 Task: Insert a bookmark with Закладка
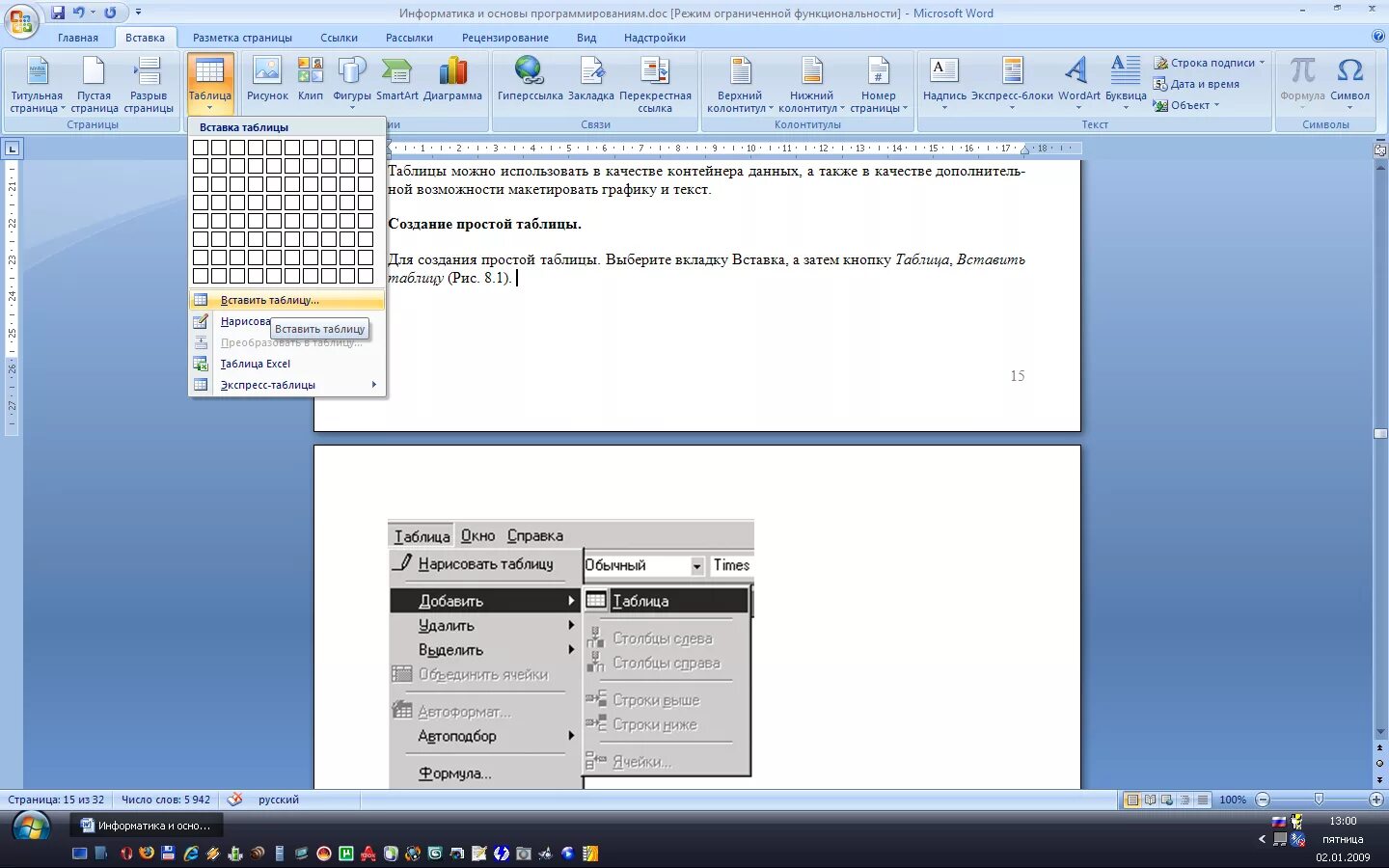pyautogui.click(x=590, y=79)
